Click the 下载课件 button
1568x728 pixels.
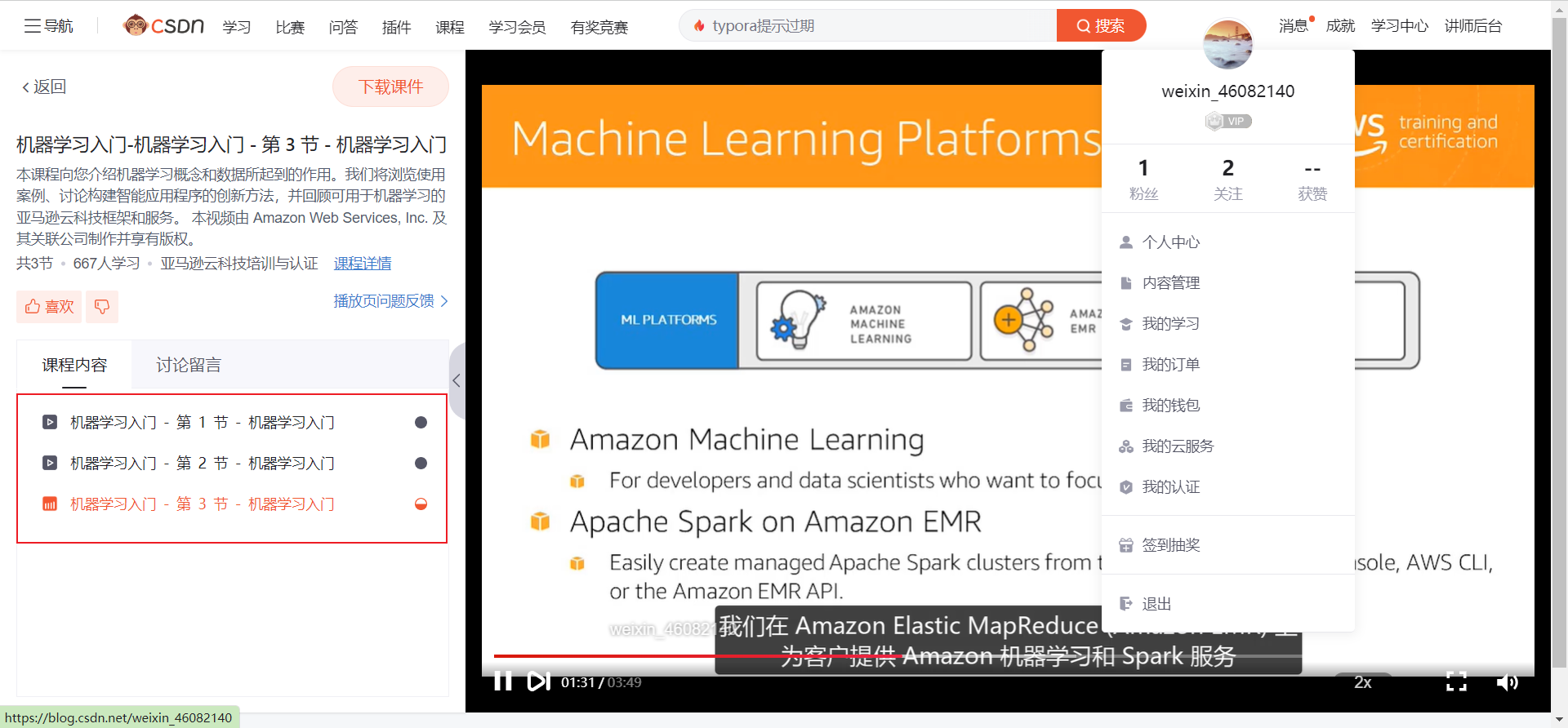[x=390, y=87]
